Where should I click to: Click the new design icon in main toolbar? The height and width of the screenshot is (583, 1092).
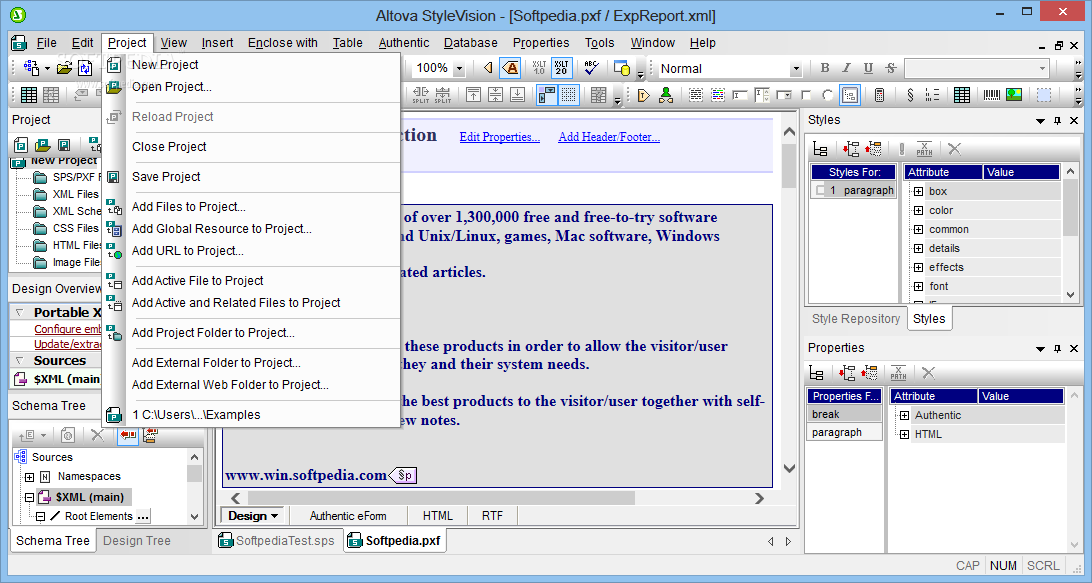(x=31, y=68)
